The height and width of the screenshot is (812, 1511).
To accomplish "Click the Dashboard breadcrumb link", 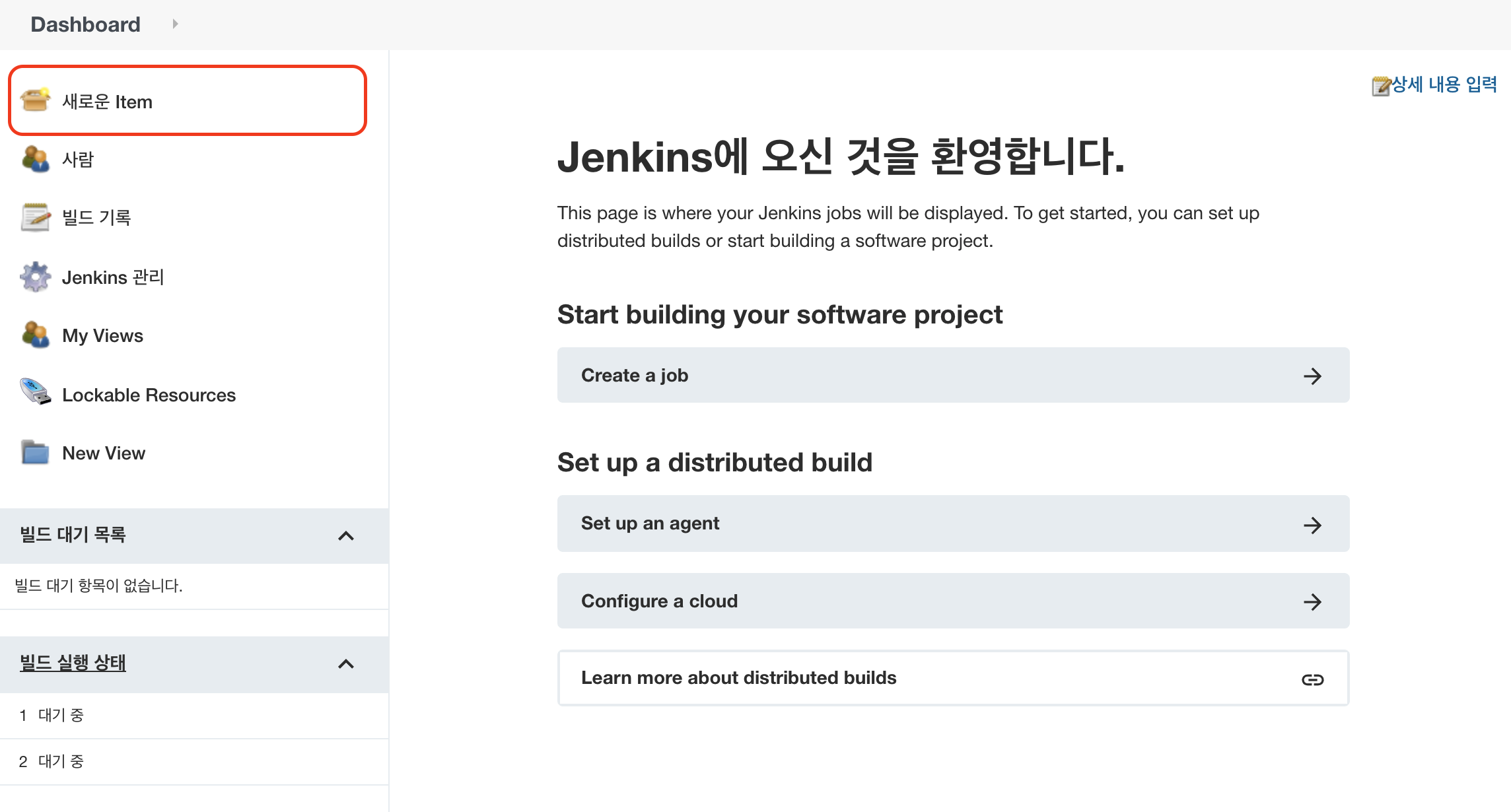I will [86, 24].
